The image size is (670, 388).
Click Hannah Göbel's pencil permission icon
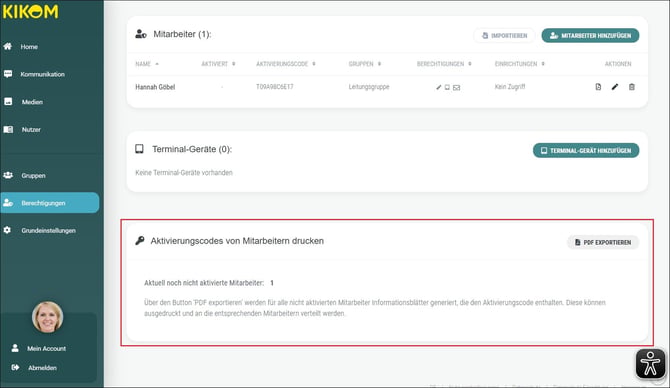pyautogui.click(x=438, y=88)
